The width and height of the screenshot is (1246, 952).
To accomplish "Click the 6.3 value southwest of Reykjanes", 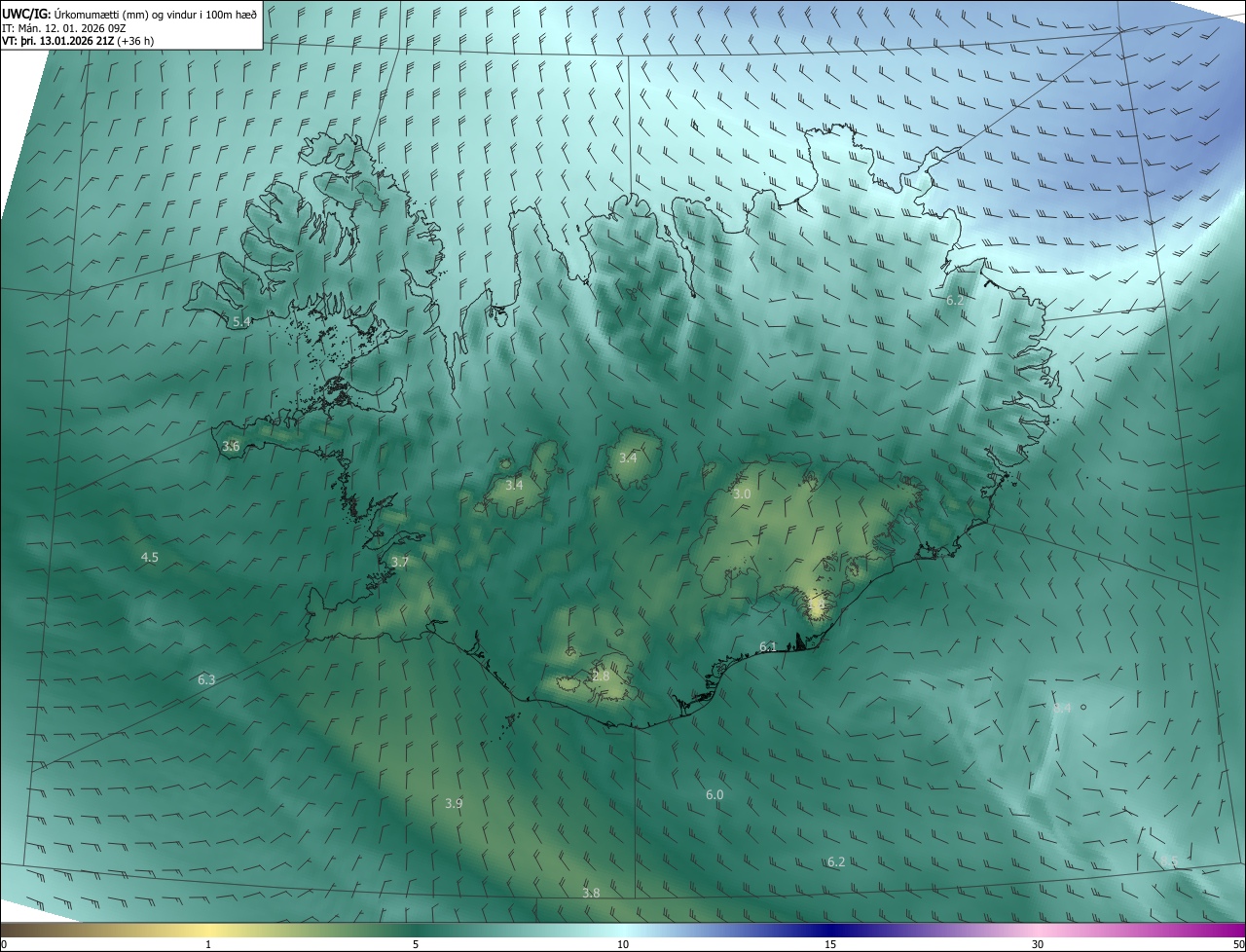I will coord(205,679).
